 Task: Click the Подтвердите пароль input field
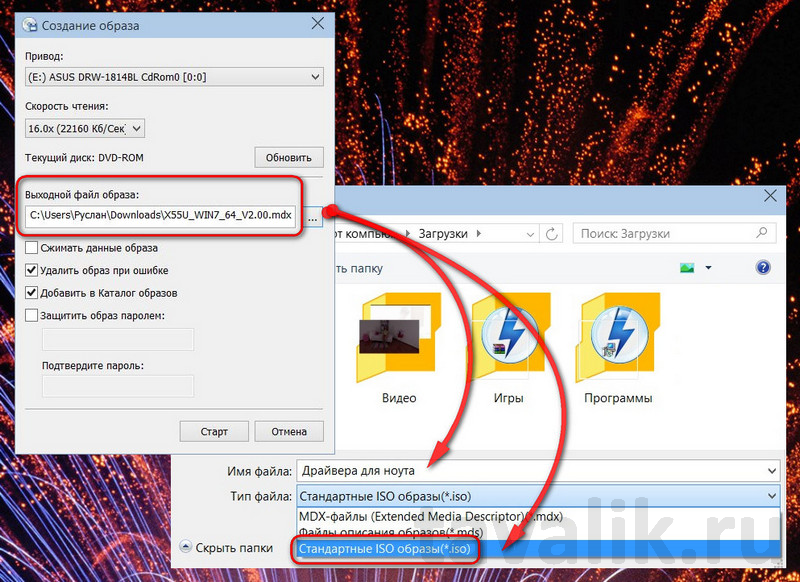point(118,386)
